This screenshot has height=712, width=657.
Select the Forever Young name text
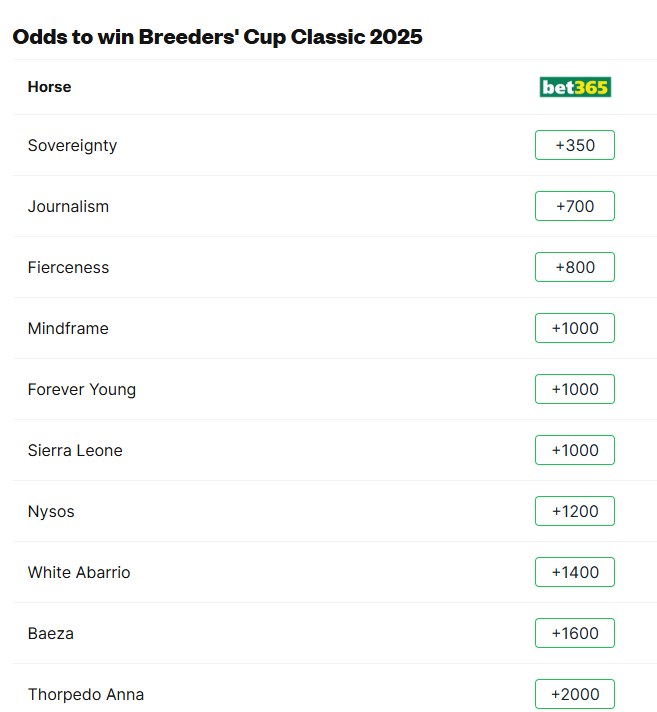(82, 389)
